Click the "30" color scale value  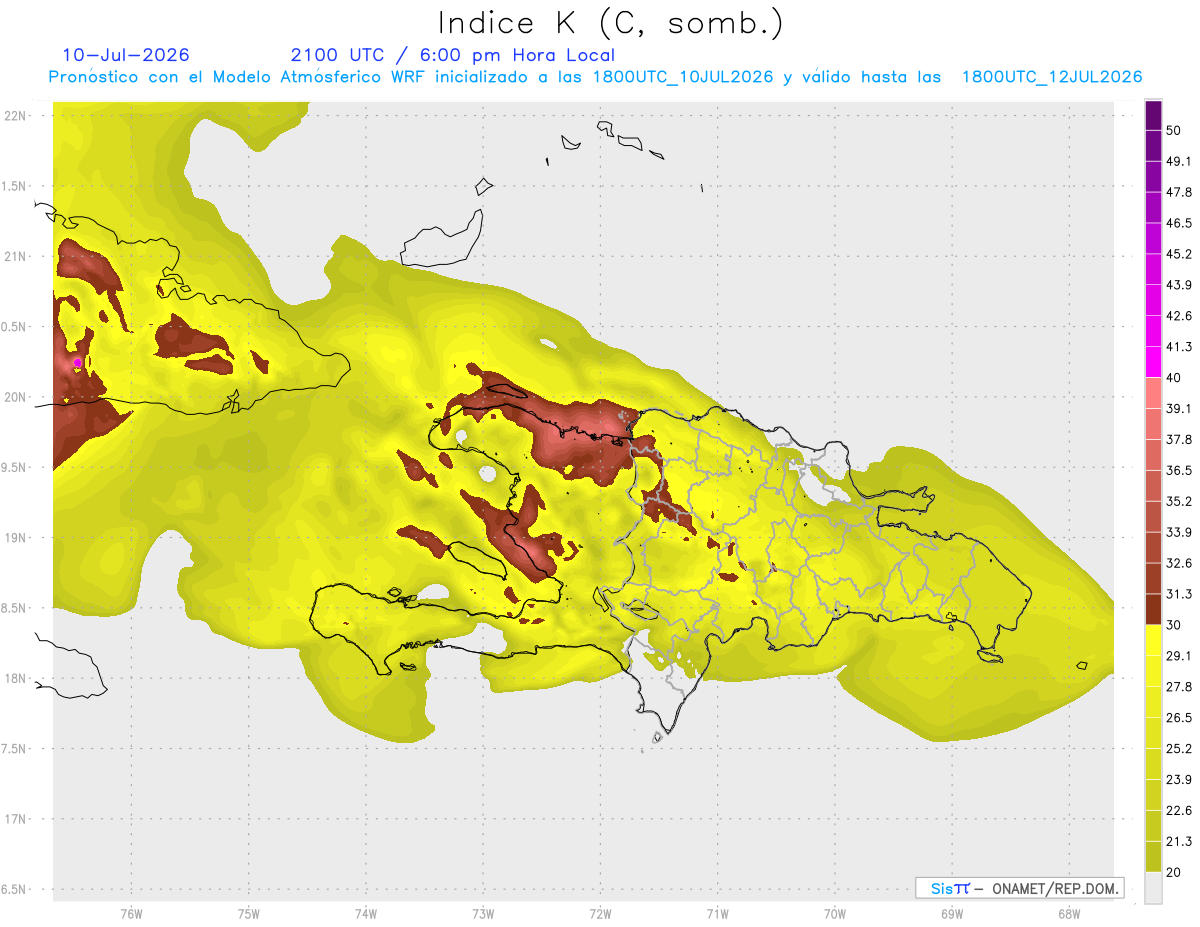pos(1173,625)
